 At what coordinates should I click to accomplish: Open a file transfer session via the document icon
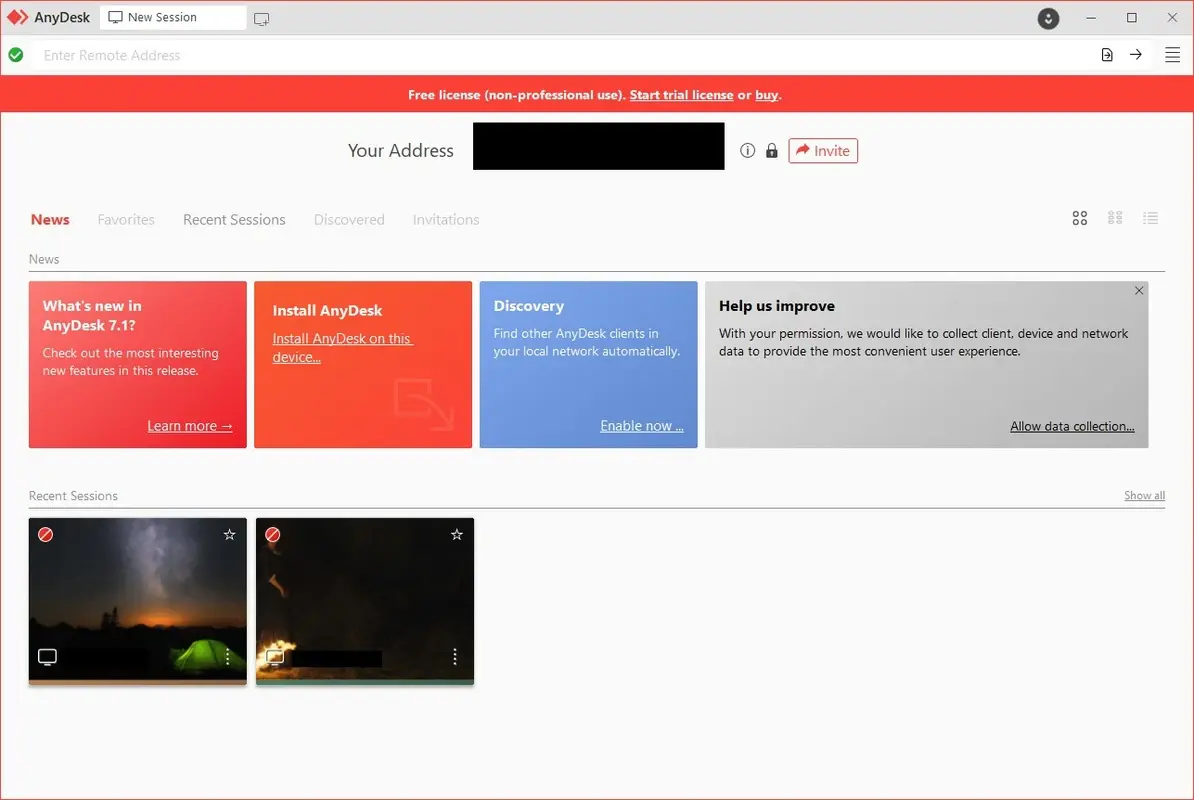click(1107, 55)
